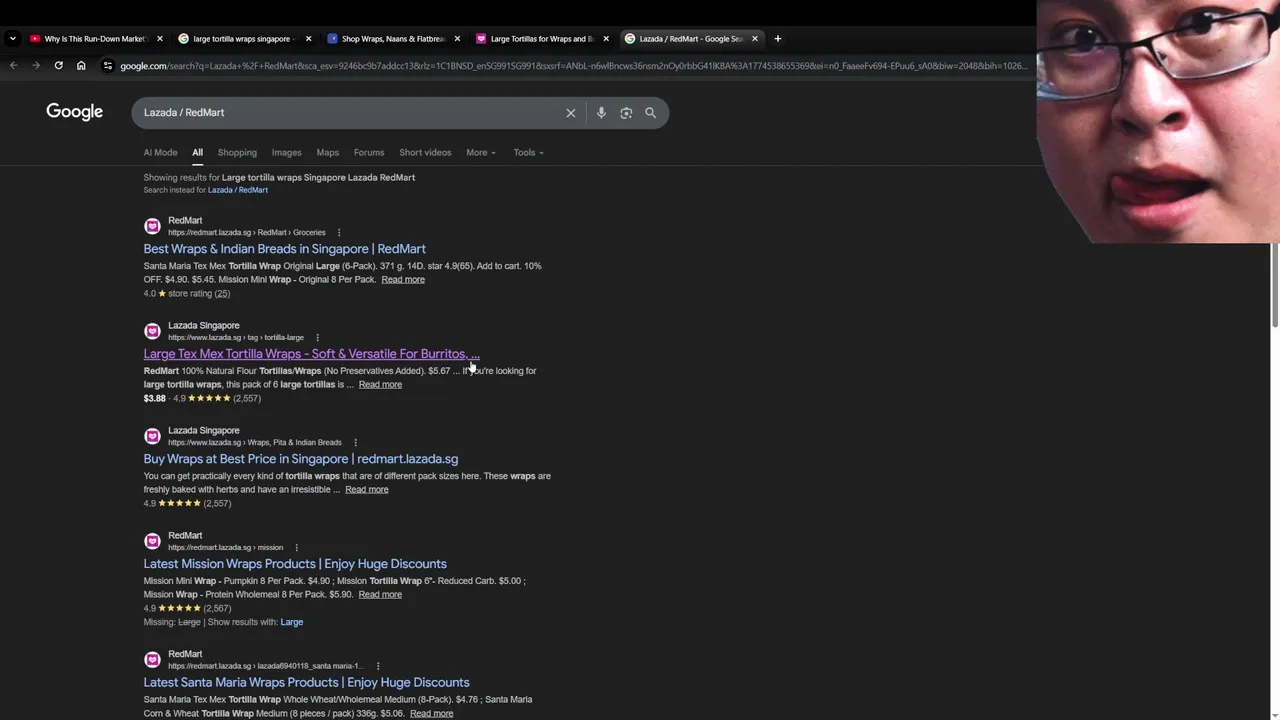The image size is (1280, 720).
Task: Open a new browser tab
Action: pos(778,39)
